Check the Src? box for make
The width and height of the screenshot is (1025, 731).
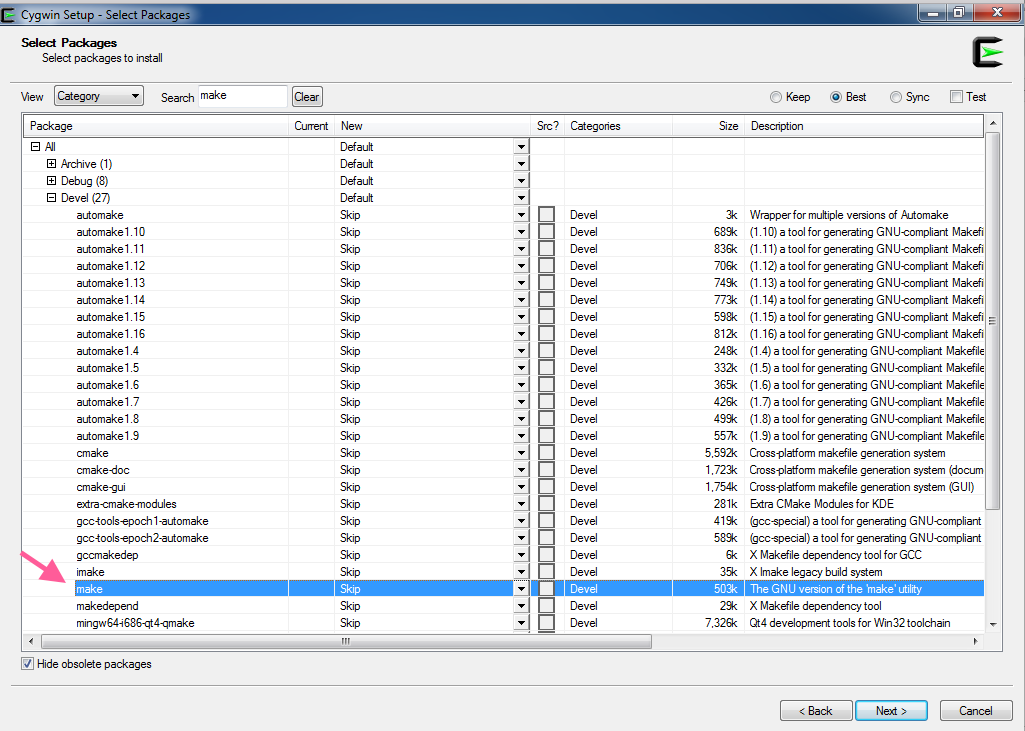pos(546,588)
